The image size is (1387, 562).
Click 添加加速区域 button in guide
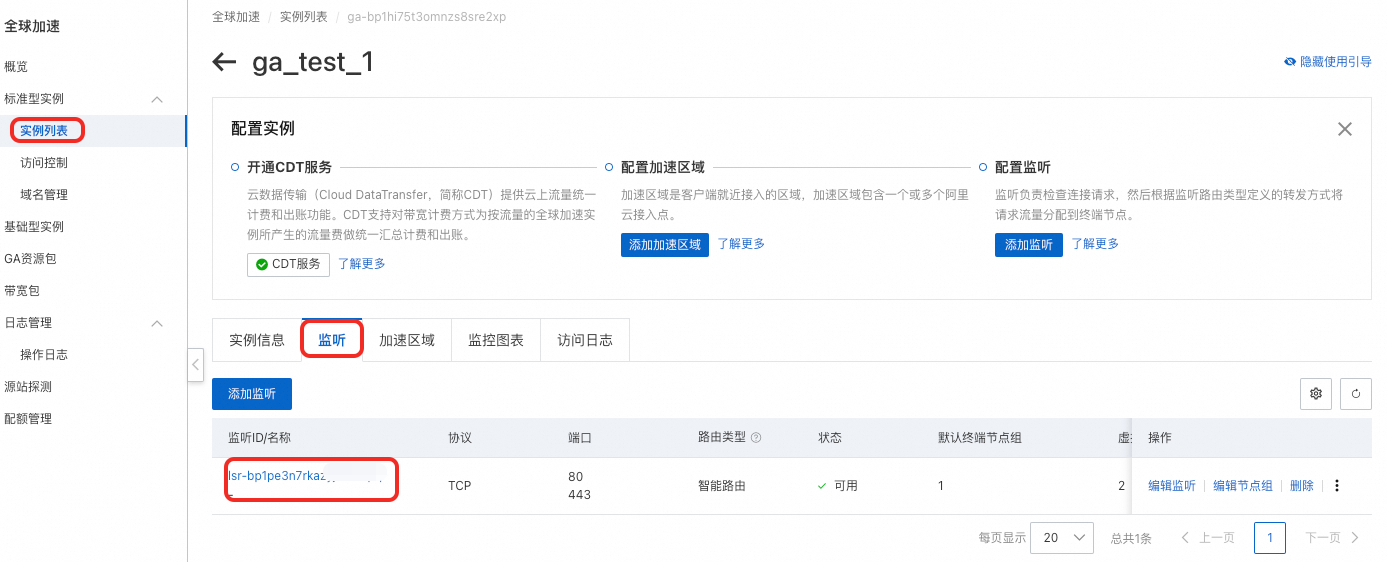(x=665, y=245)
